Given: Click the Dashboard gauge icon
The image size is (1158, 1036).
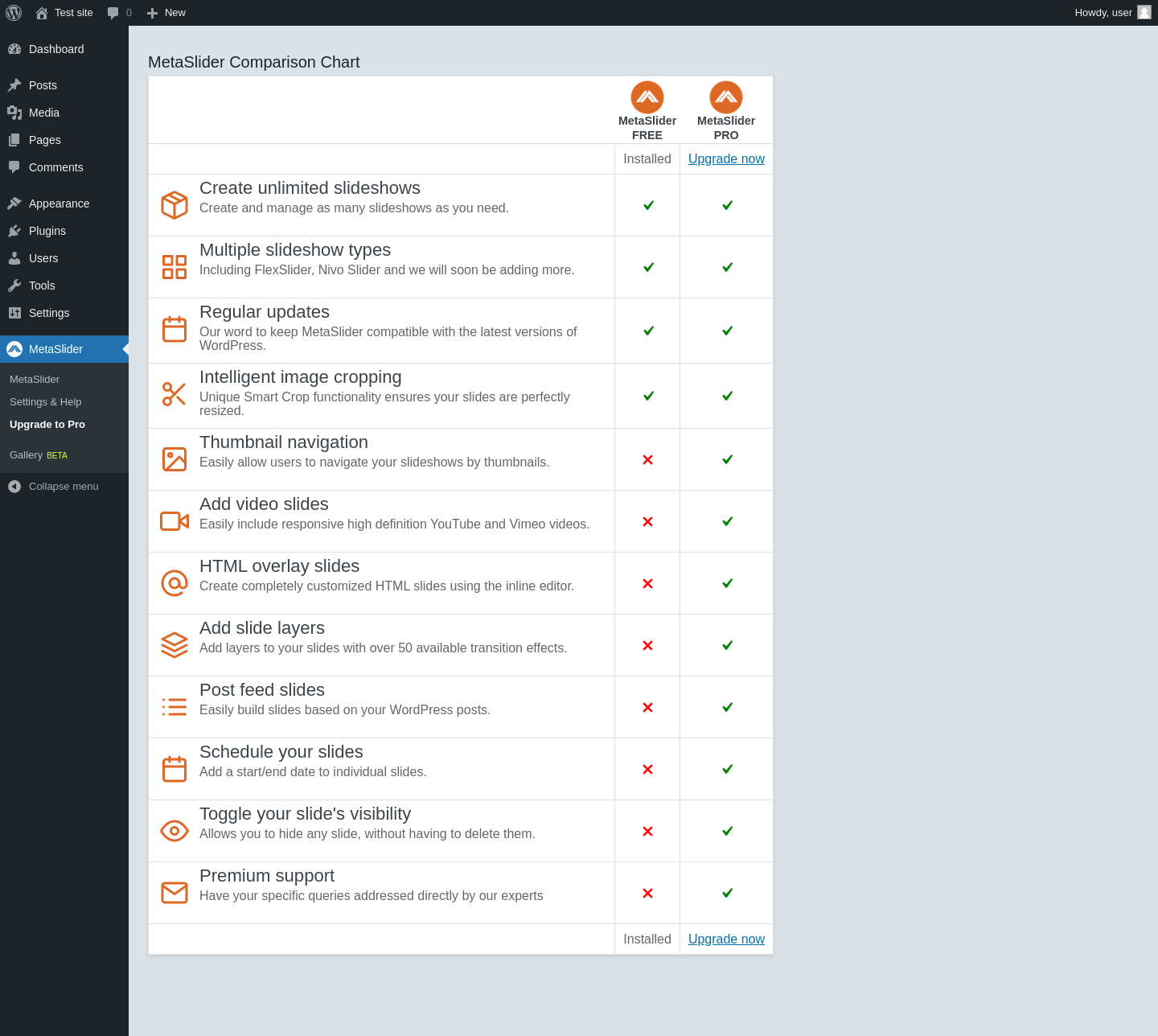Looking at the screenshot, I should (x=14, y=49).
